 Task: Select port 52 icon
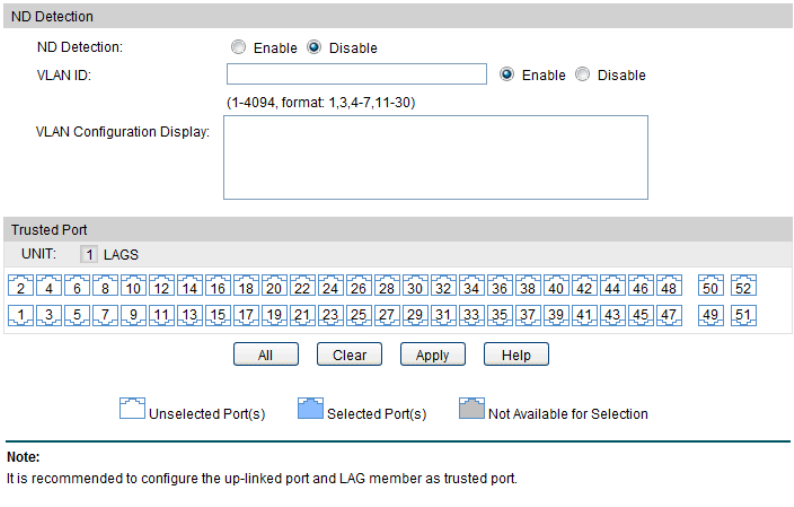click(743, 286)
